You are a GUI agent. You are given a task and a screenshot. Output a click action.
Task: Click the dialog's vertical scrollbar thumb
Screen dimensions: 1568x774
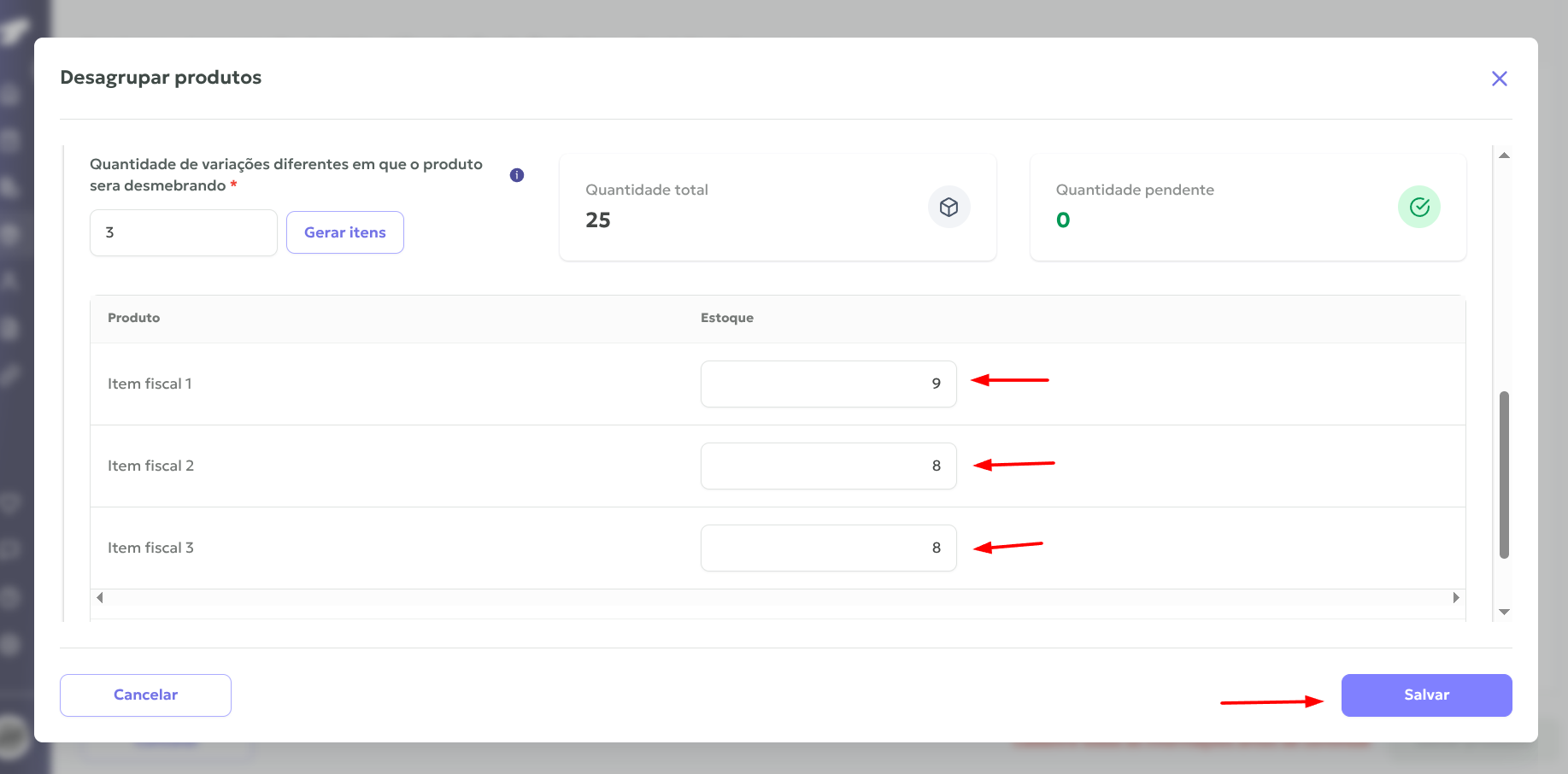(x=1504, y=475)
